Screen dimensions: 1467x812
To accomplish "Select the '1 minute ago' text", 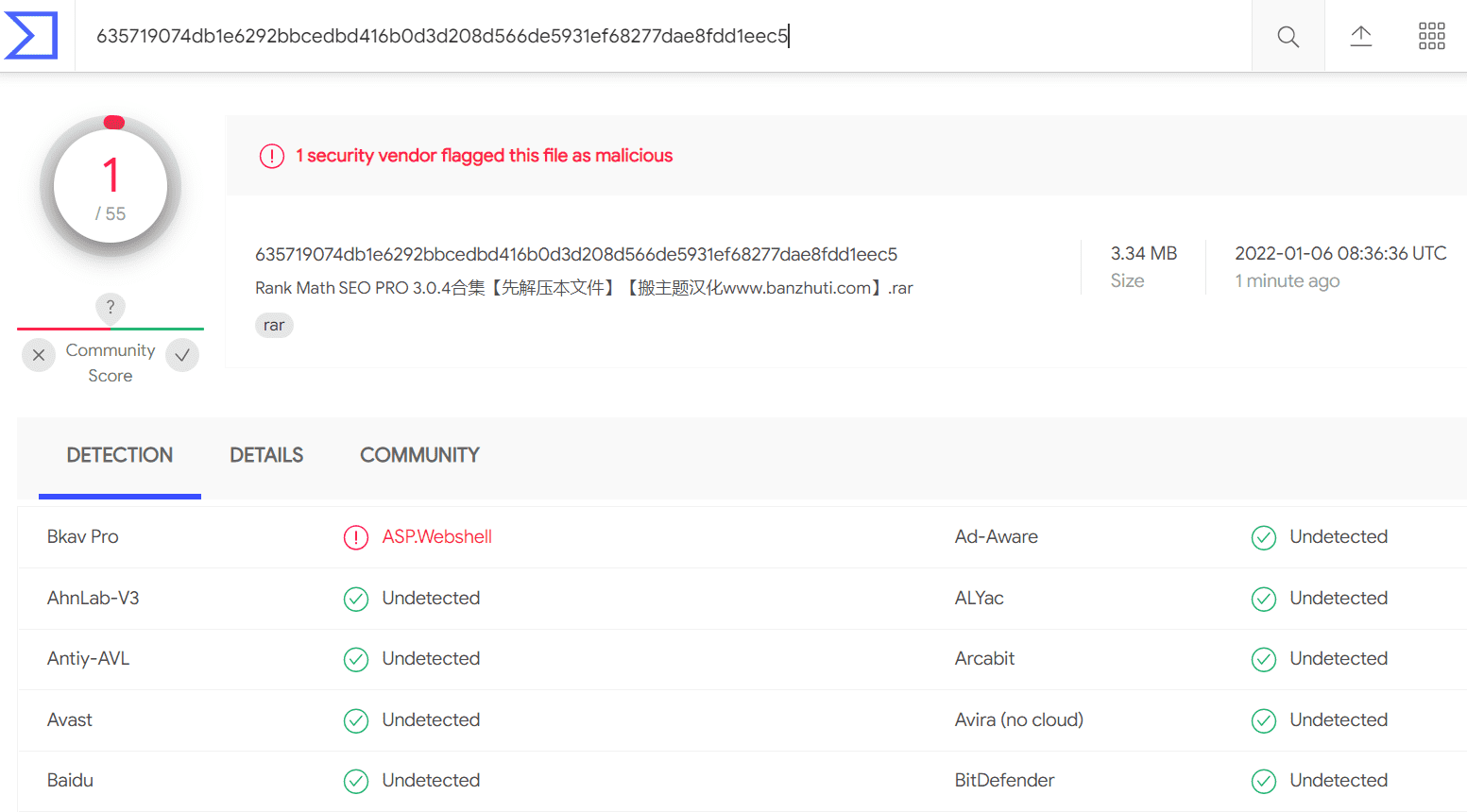I will (1288, 280).
